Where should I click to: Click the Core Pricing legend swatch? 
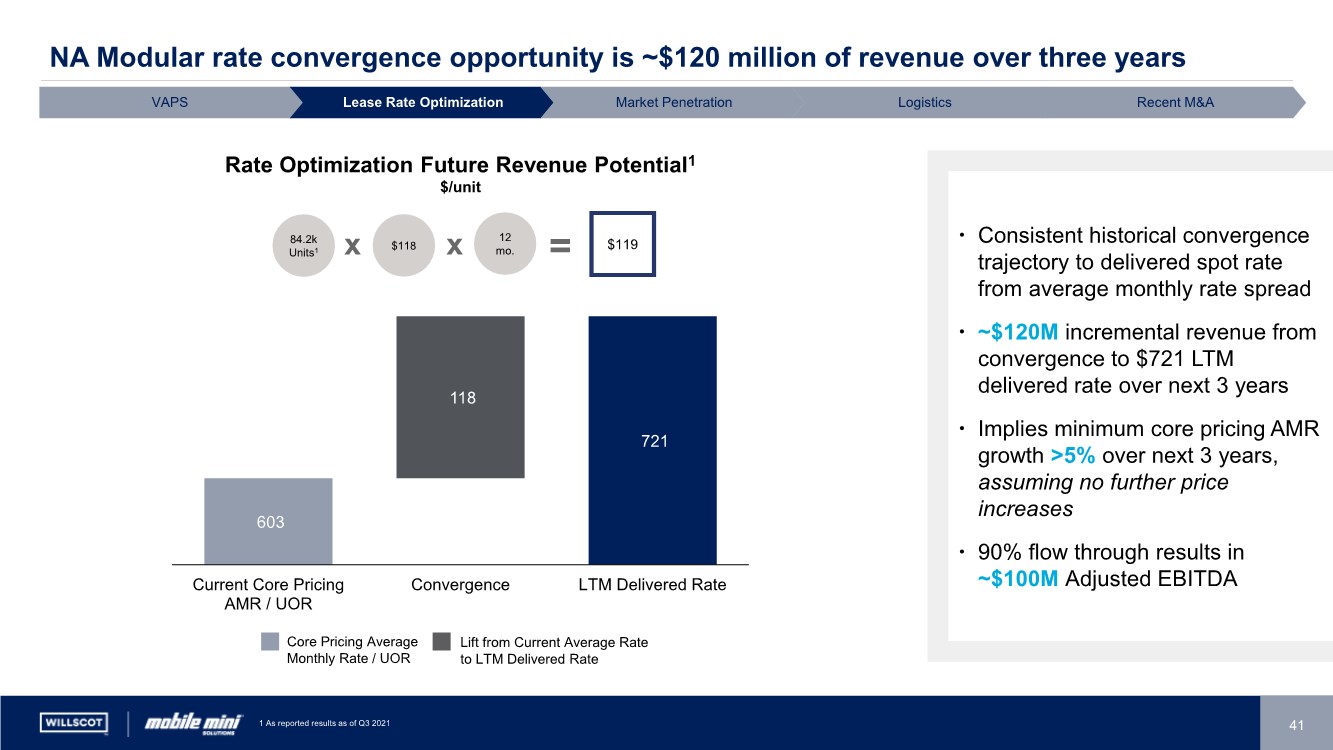point(270,642)
